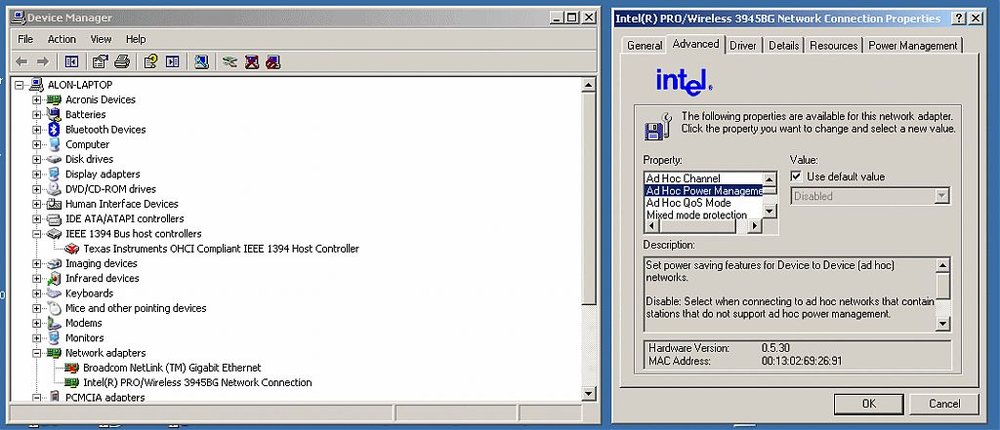Click the Keyboards category icon
The width and height of the screenshot is (1000, 430).
click(x=54, y=293)
